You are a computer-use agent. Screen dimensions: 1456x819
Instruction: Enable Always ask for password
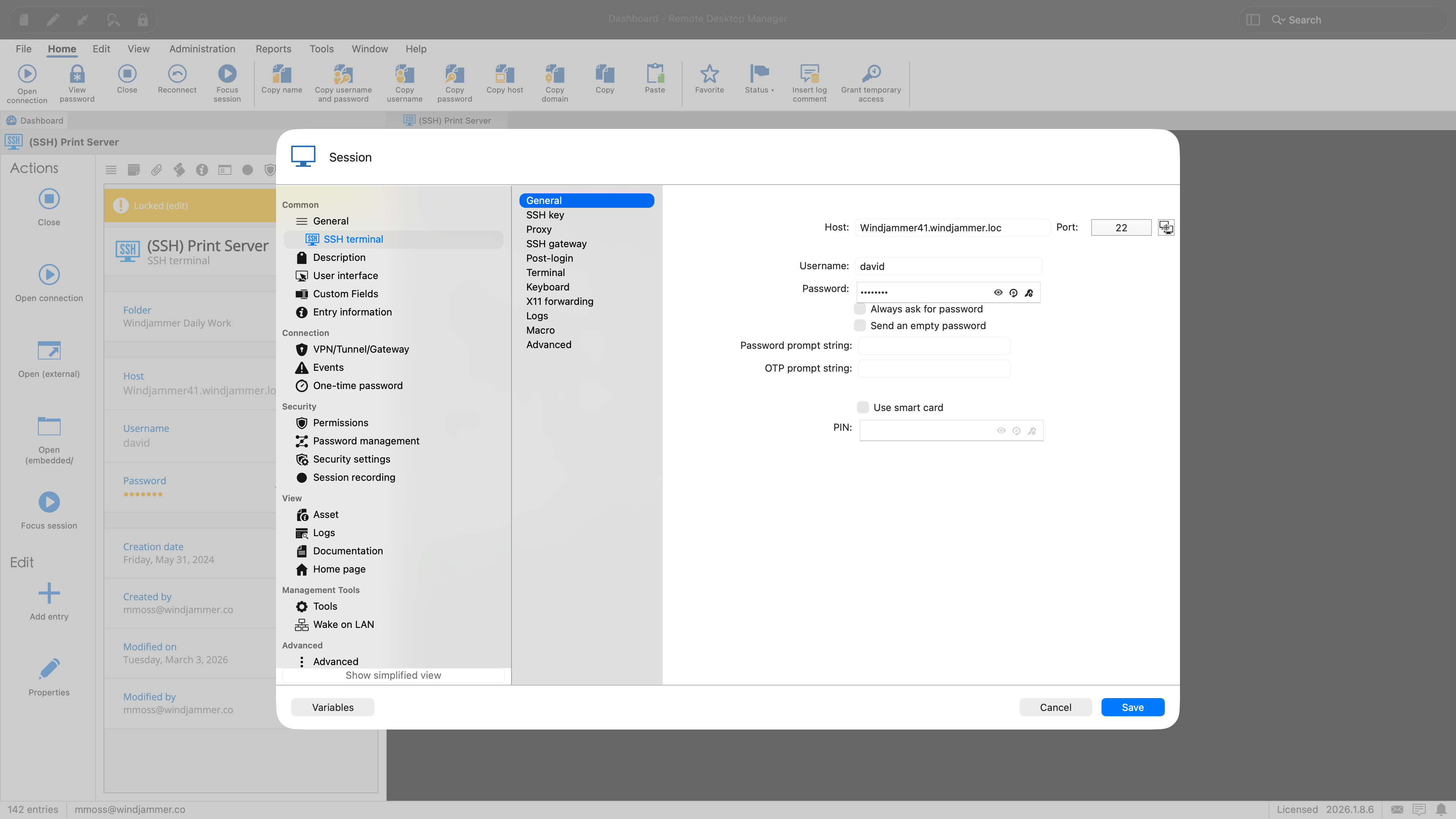[860, 309]
